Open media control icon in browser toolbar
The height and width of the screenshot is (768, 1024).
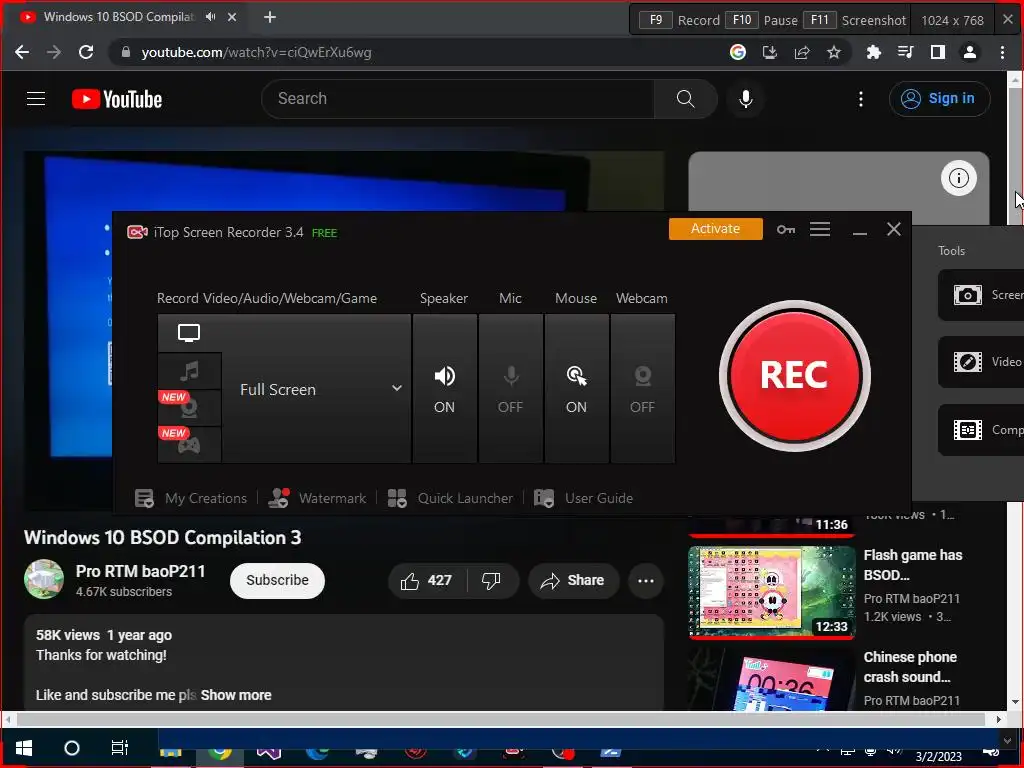coord(905,52)
